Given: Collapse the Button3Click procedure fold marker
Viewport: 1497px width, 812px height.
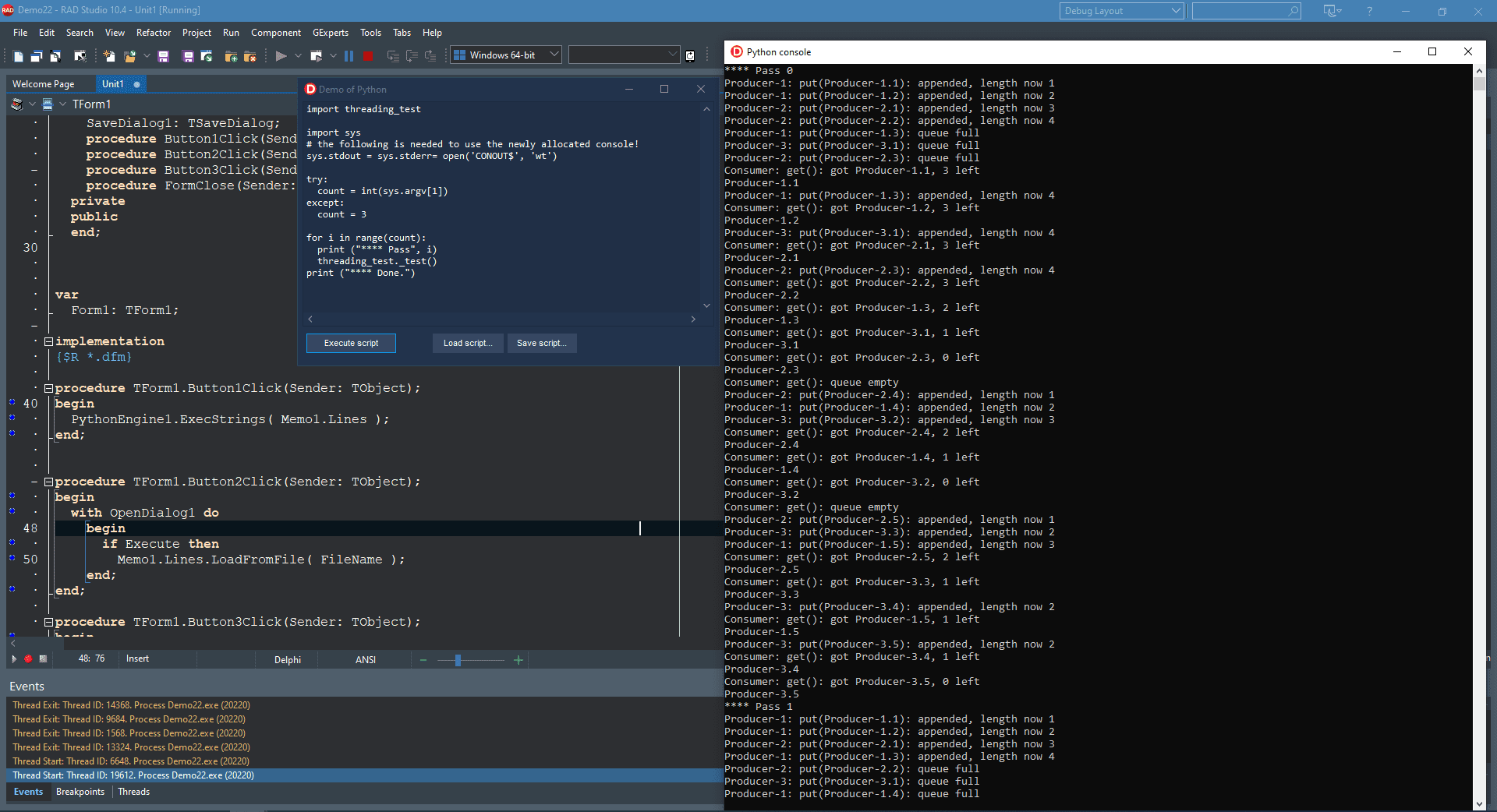Looking at the screenshot, I should [x=48, y=622].
